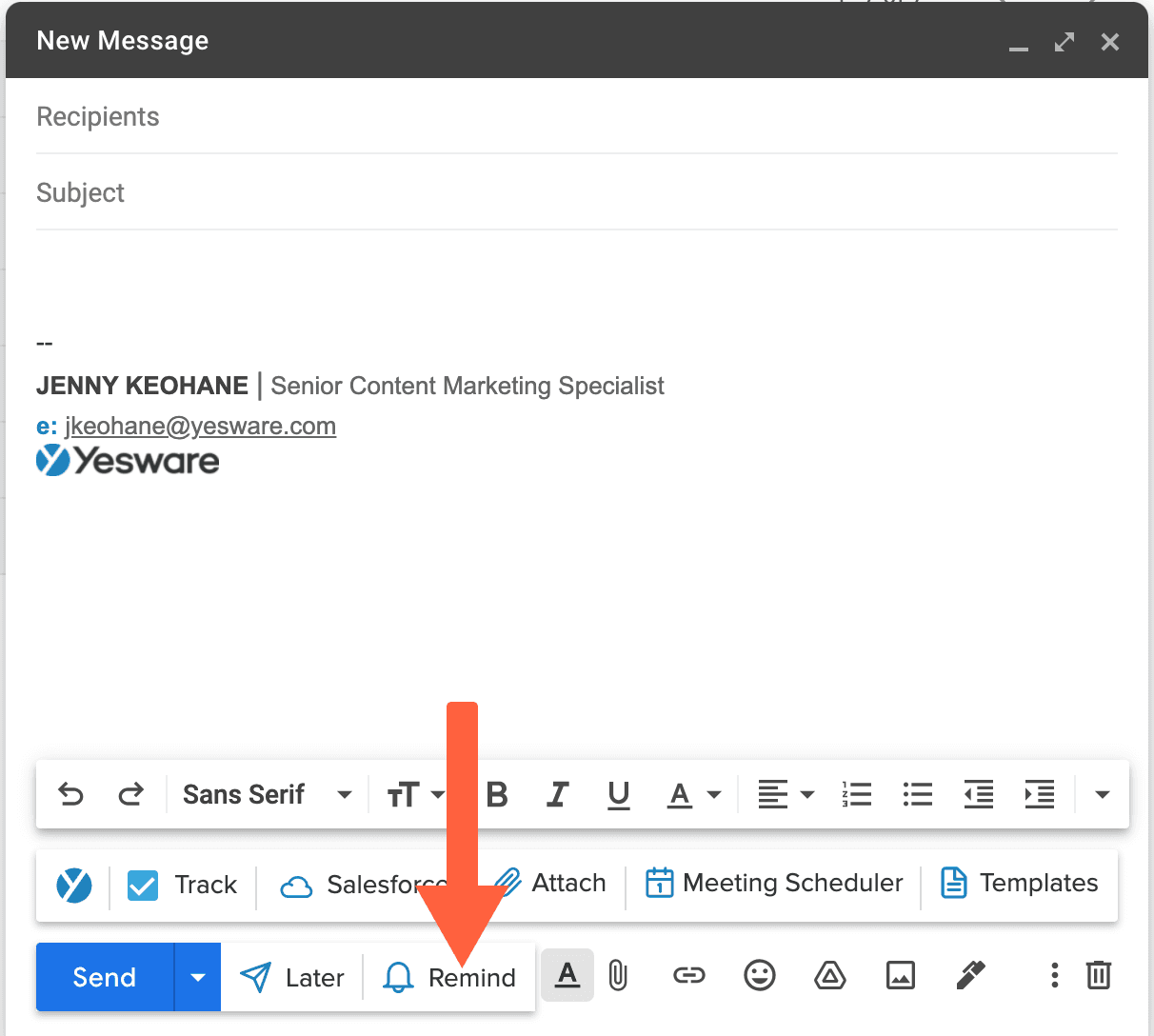This screenshot has width=1154, height=1036.
Task: Insert a link using the chain icon
Action: pyautogui.click(x=688, y=975)
